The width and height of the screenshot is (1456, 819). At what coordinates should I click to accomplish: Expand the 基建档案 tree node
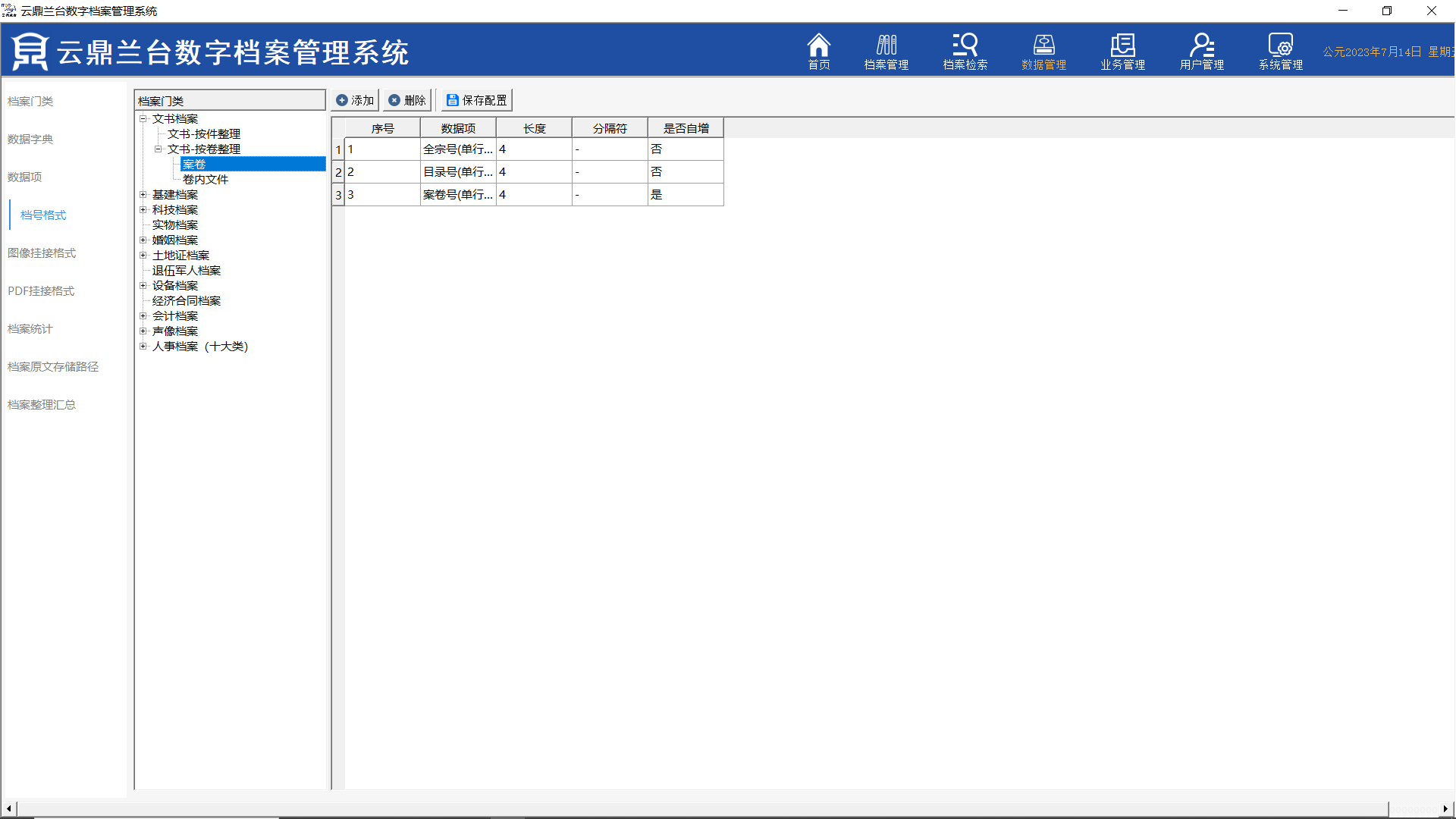[143, 195]
